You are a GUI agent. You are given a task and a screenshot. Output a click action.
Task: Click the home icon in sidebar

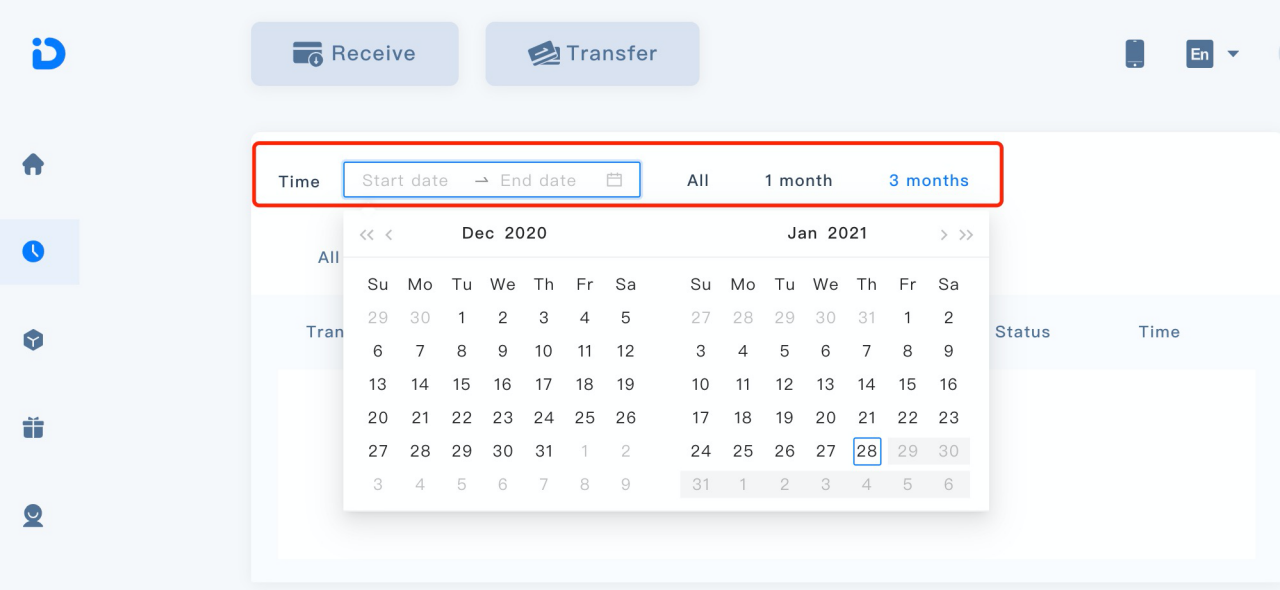33,164
